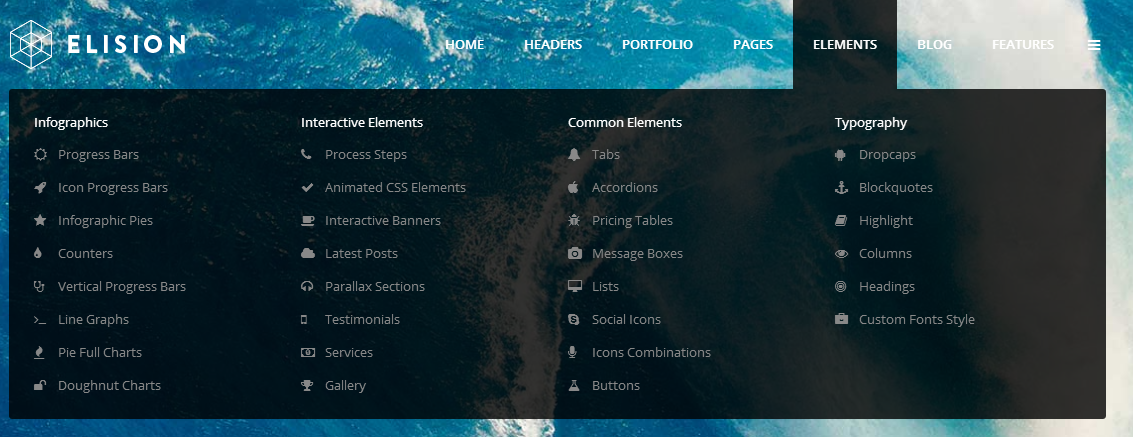1133x437 pixels.
Task: Click the Elision cube logo icon
Action: [30, 44]
